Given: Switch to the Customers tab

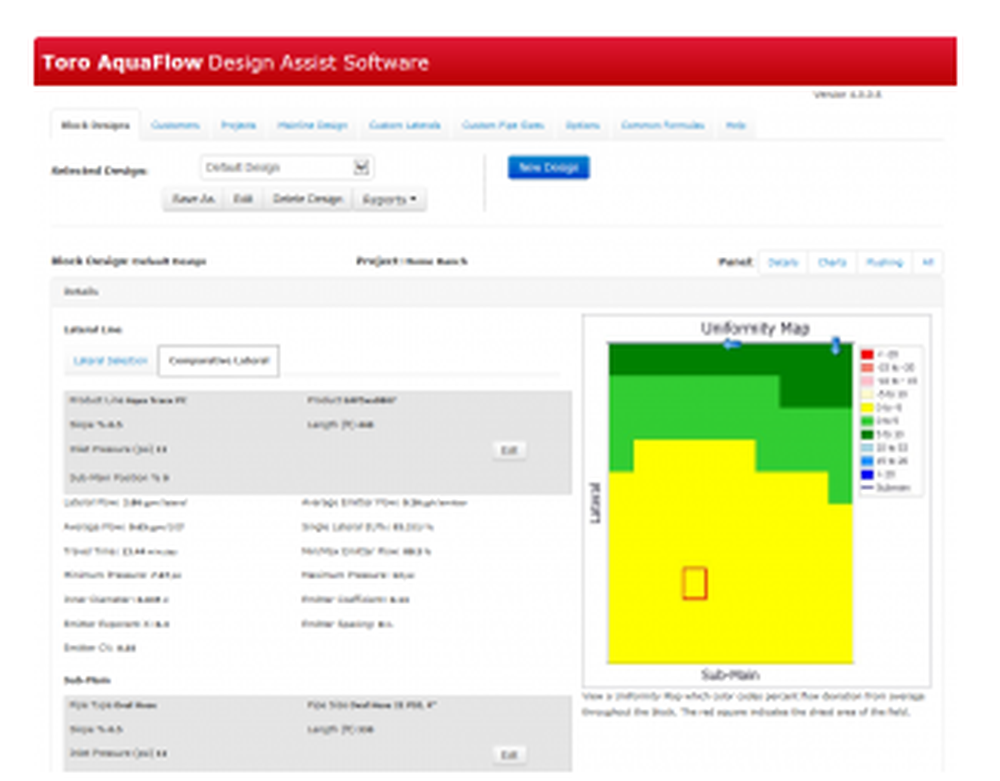Looking at the screenshot, I should (x=175, y=126).
